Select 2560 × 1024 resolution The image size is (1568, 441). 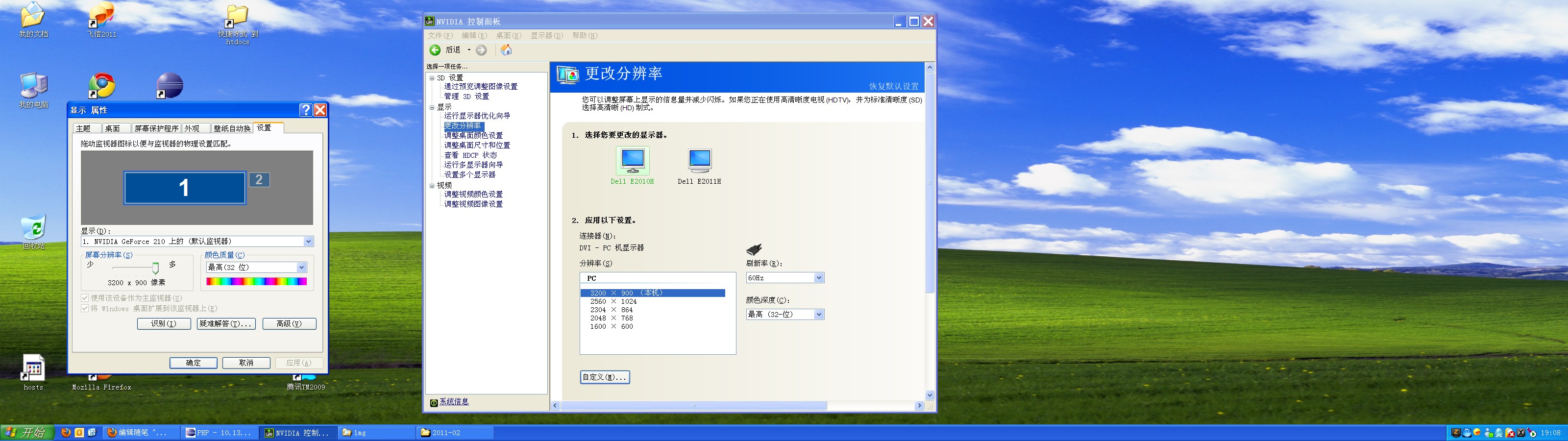tap(613, 301)
